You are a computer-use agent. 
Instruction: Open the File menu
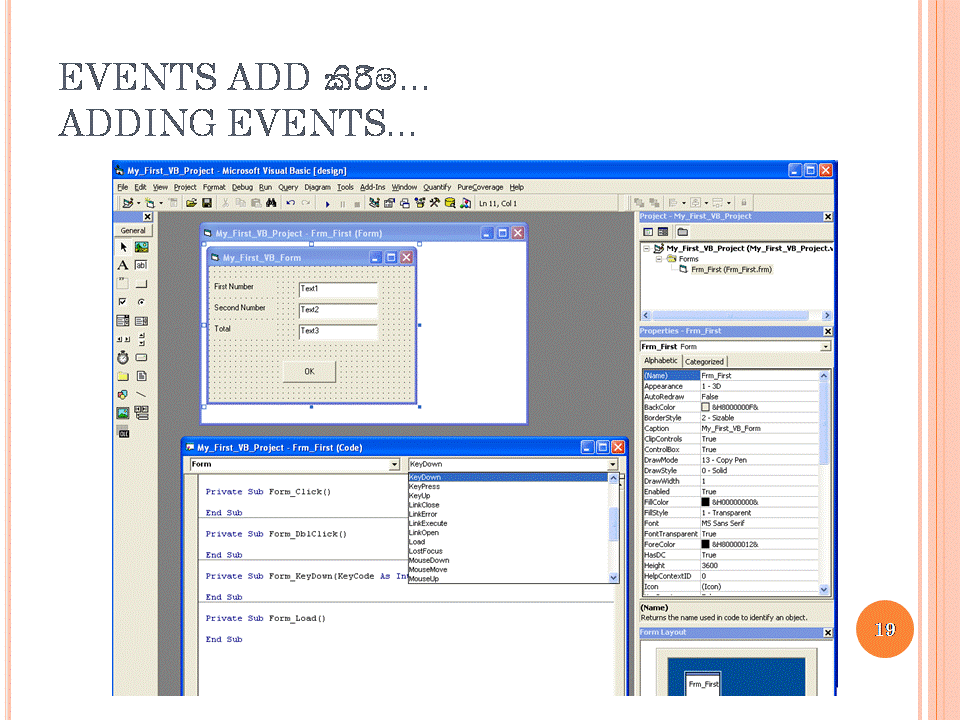(x=122, y=187)
